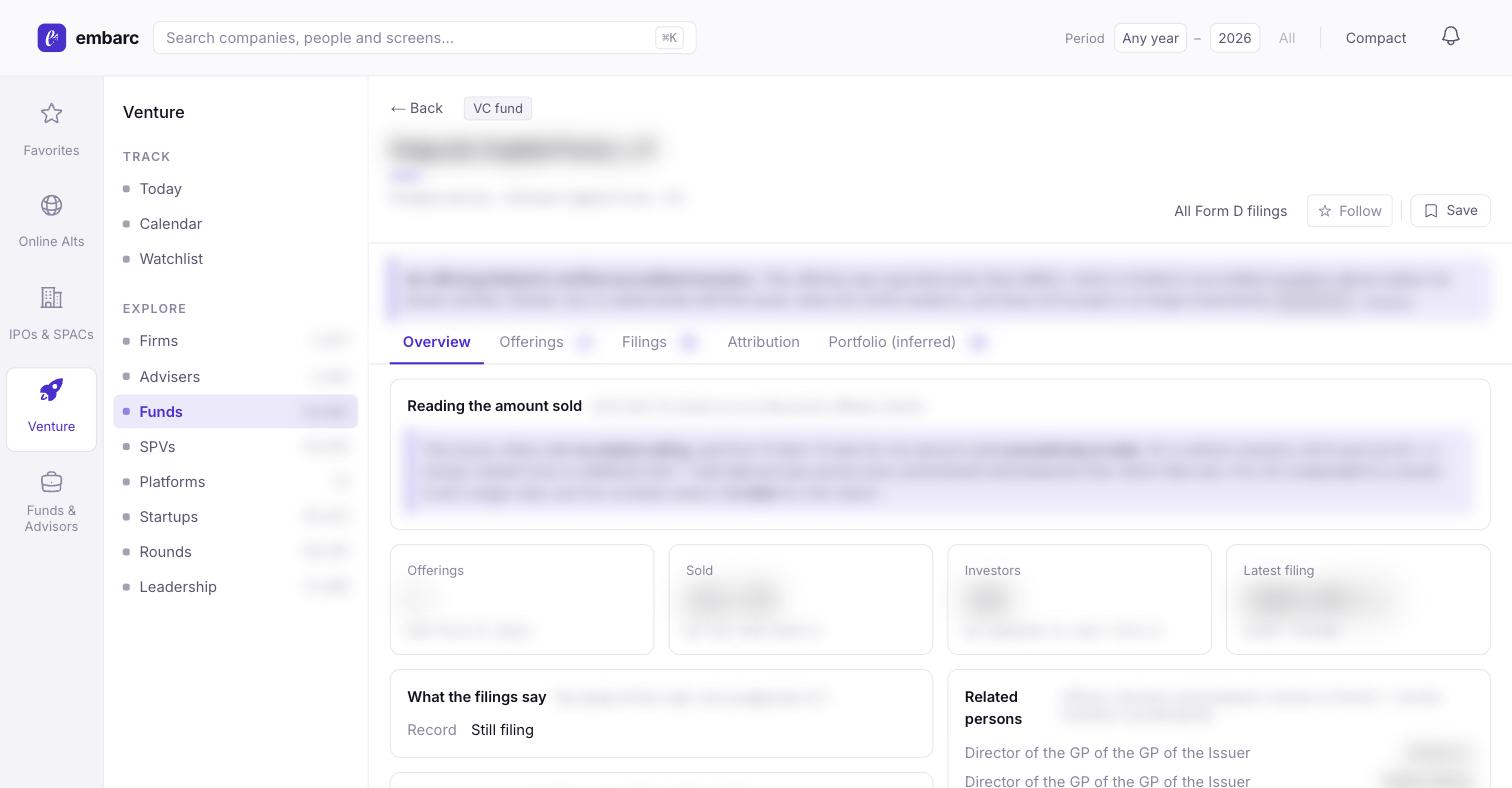
Task: Select Funds in Explore list
Action: tap(235, 412)
